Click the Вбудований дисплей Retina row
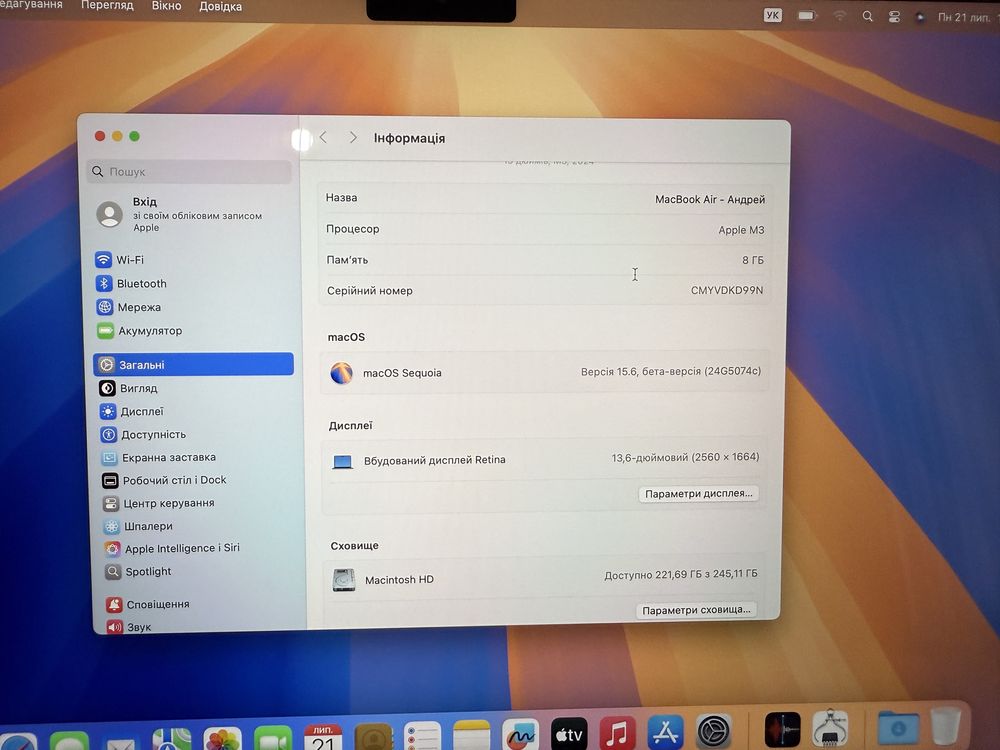 [x=544, y=459]
